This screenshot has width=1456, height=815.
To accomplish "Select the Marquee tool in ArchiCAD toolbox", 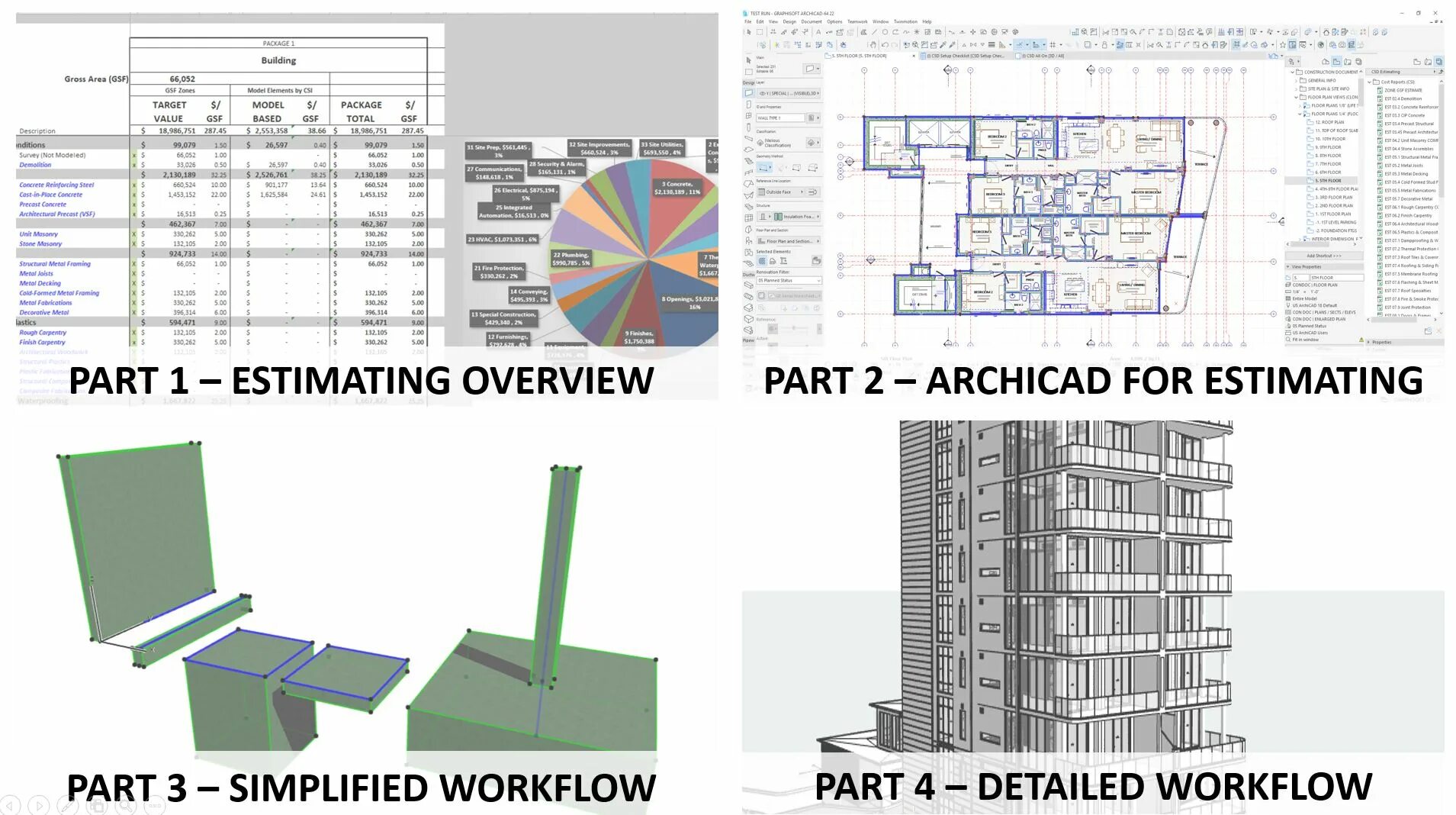I will point(748,72).
